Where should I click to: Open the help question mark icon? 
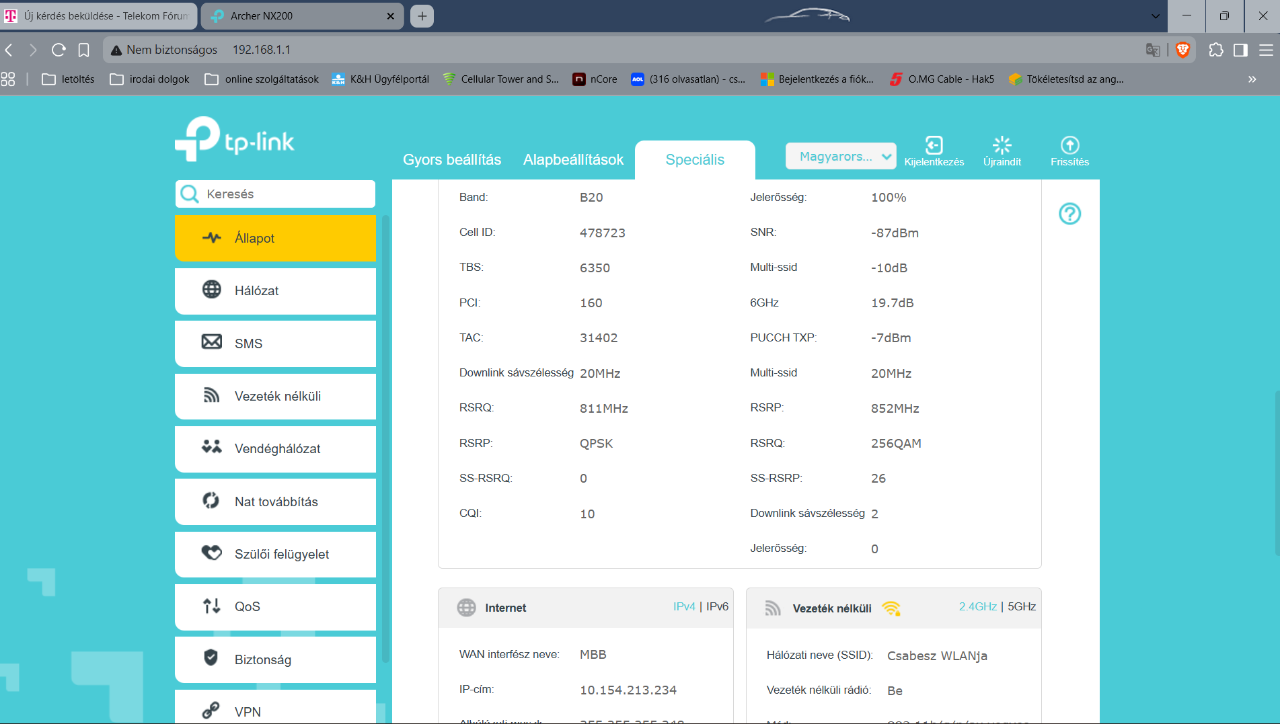coord(1070,213)
